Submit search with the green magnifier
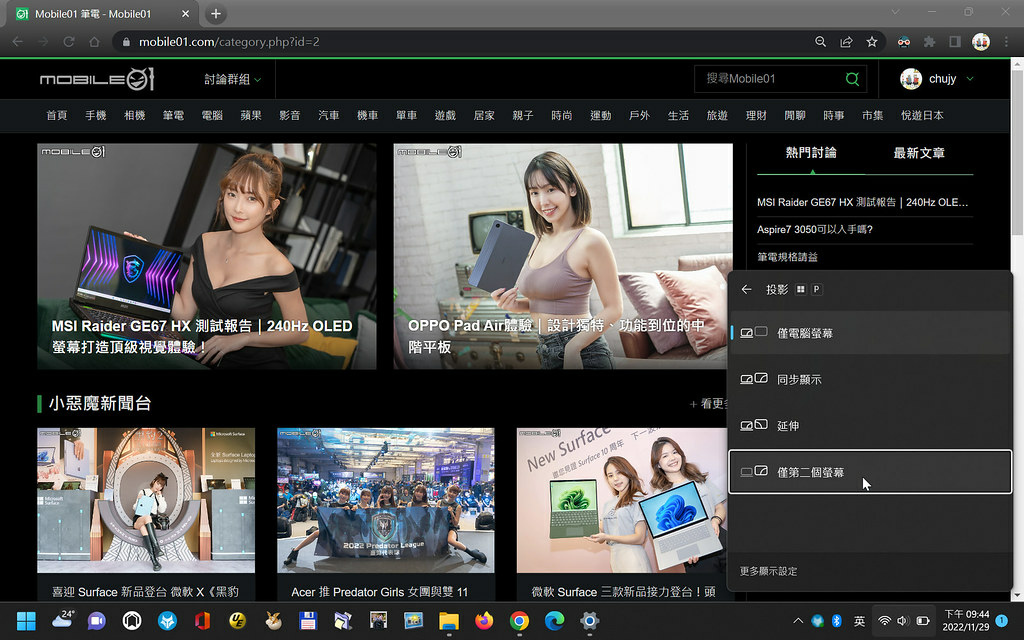The height and width of the screenshot is (640, 1024). (x=852, y=79)
